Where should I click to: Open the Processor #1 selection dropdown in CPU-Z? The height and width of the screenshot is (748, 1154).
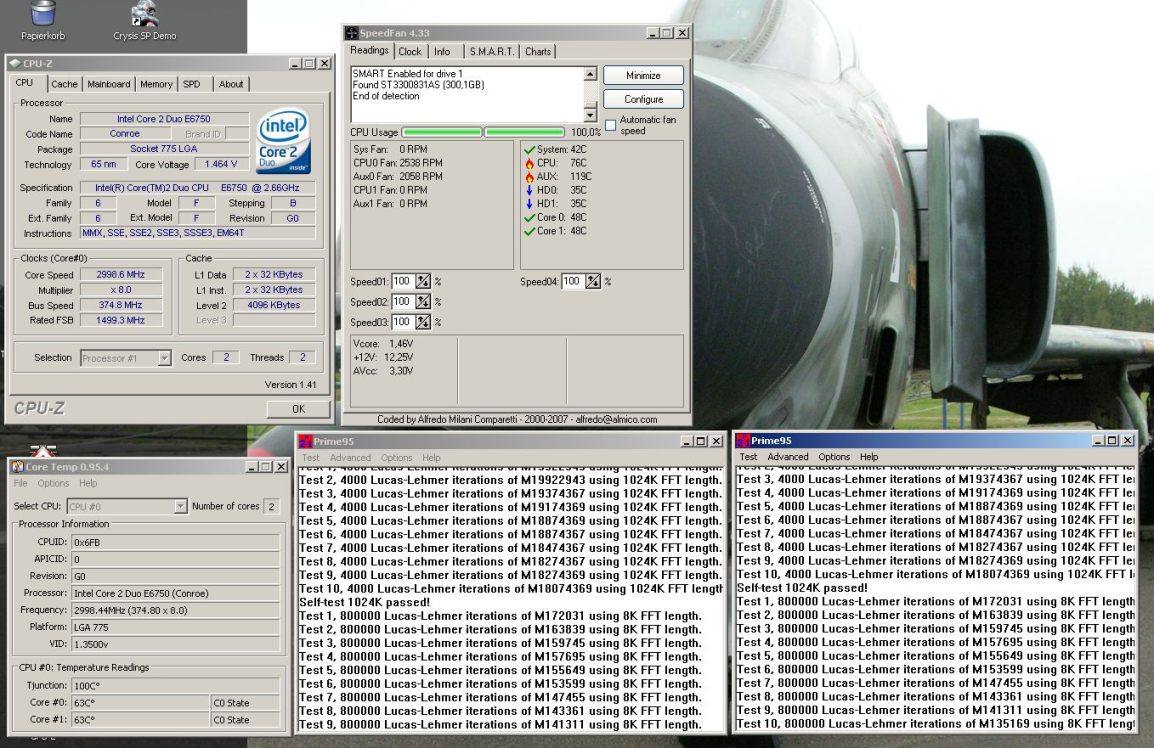click(x=164, y=358)
